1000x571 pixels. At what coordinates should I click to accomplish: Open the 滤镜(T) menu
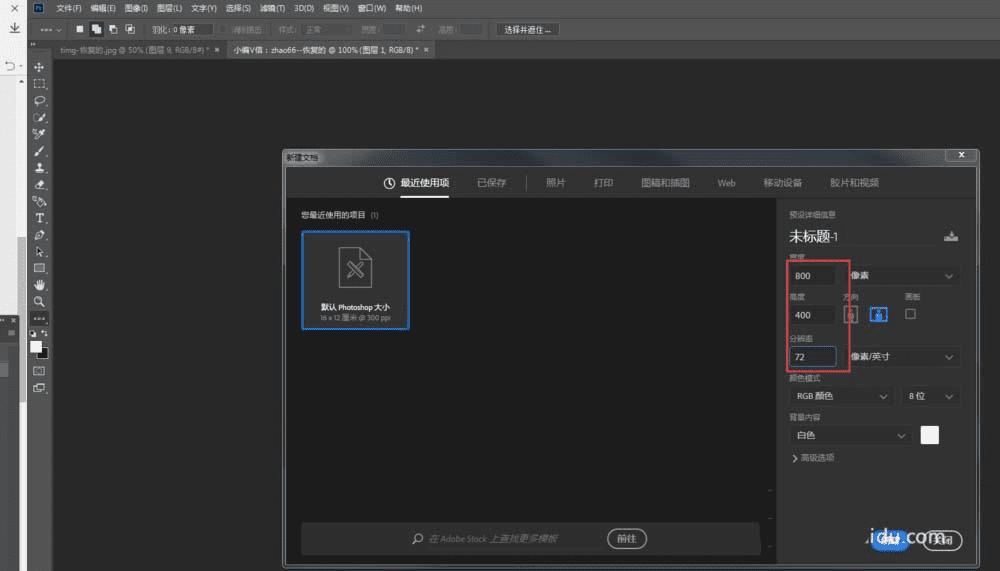point(272,8)
